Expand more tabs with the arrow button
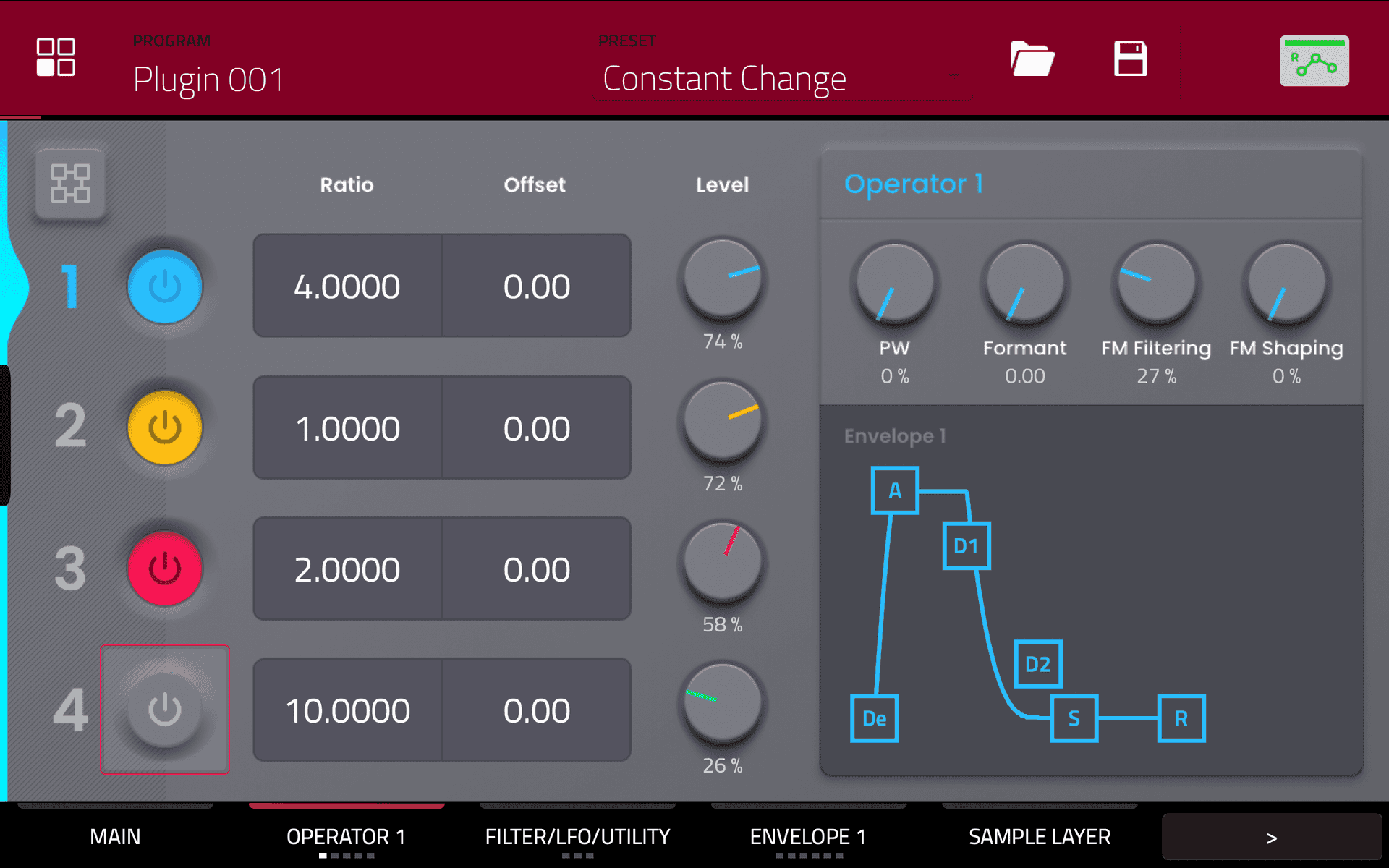The image size is (1389, 868). 1271,837
